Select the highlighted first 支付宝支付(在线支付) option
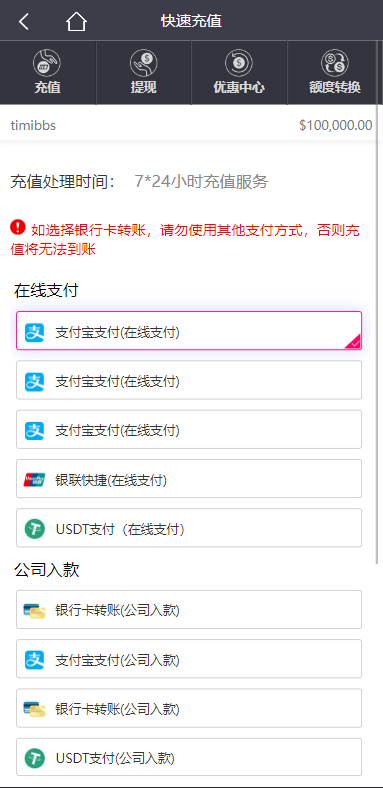The image size is (383, 788). click(189, 331)
